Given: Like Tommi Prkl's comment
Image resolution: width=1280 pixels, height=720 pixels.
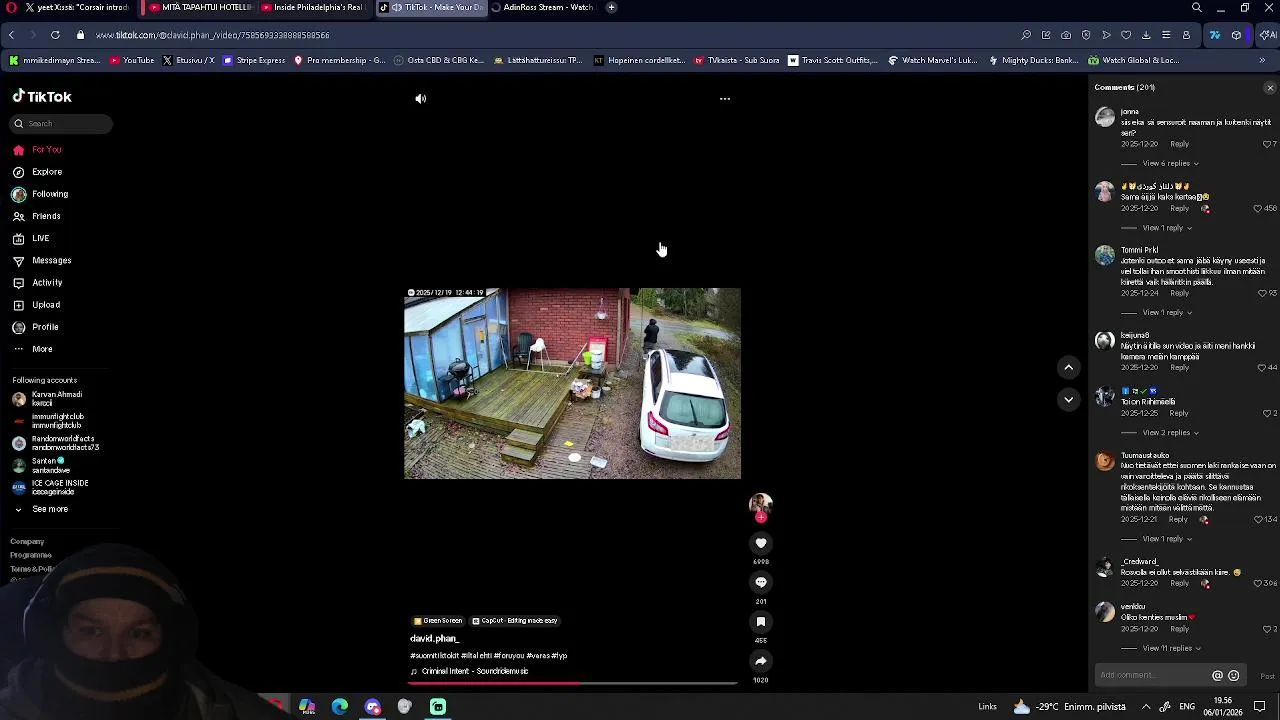Looking at the screenshot, I should [1262, 293].
